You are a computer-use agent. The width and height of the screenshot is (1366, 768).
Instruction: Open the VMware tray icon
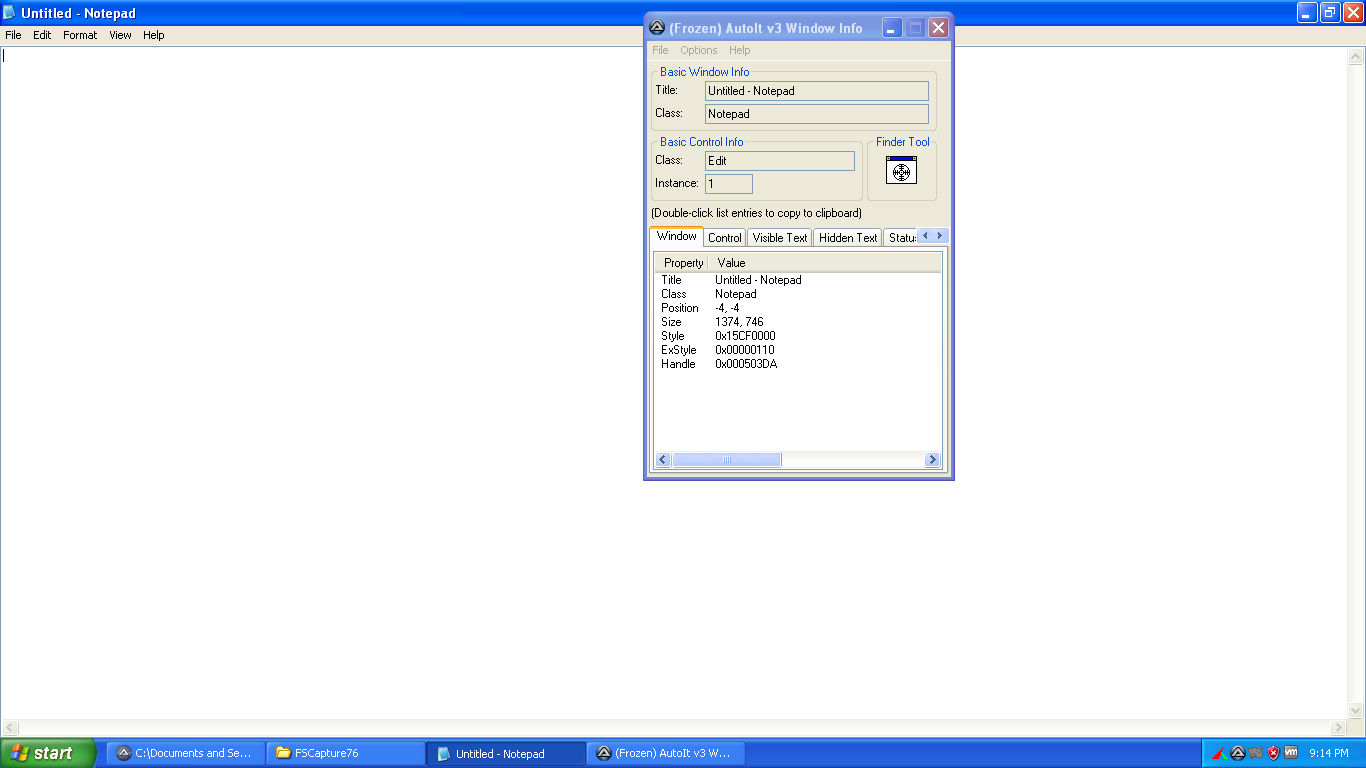point(1291,752)
